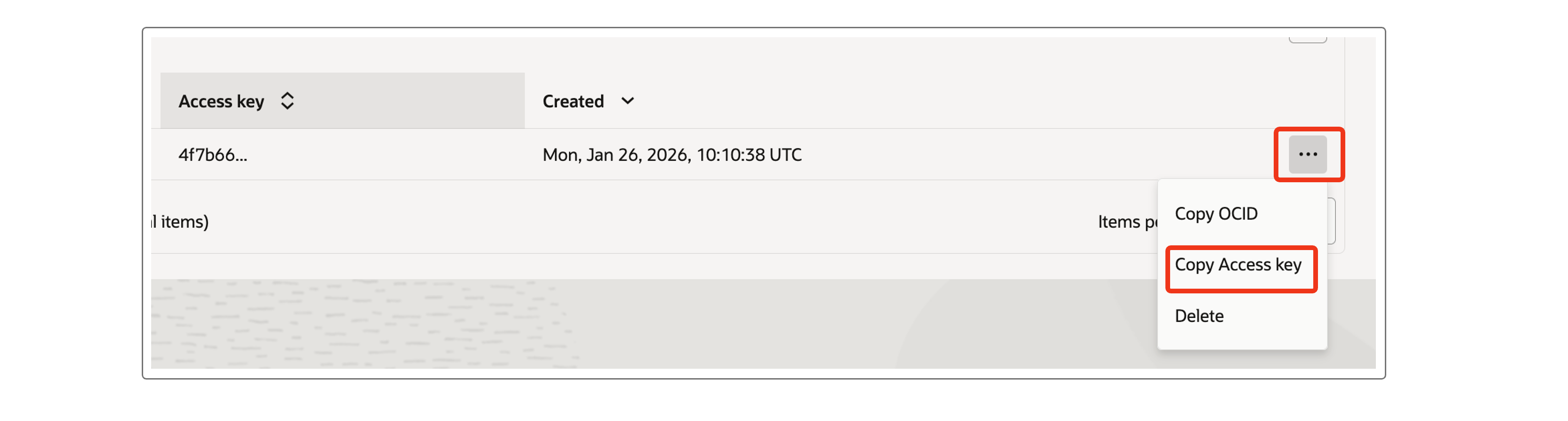
Task: Select Copy Access key menu entry
Action: pos(1237,265)
